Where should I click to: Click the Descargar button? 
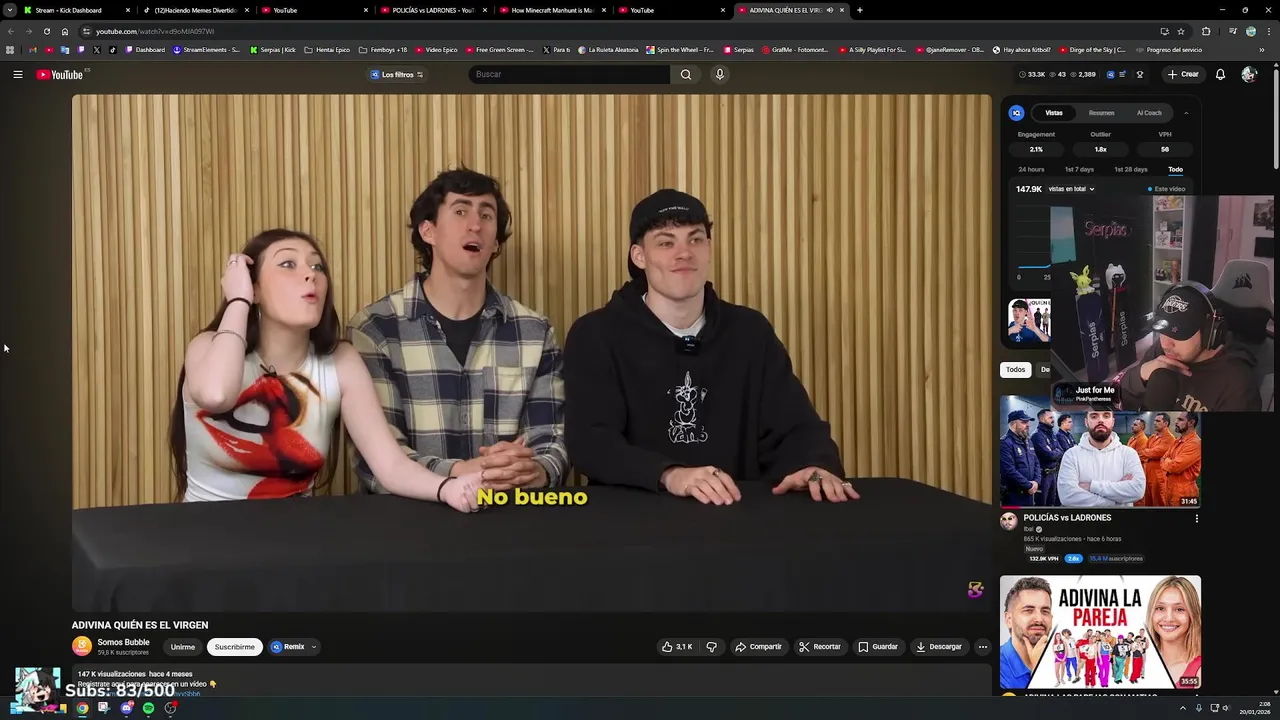pos(939,647)
